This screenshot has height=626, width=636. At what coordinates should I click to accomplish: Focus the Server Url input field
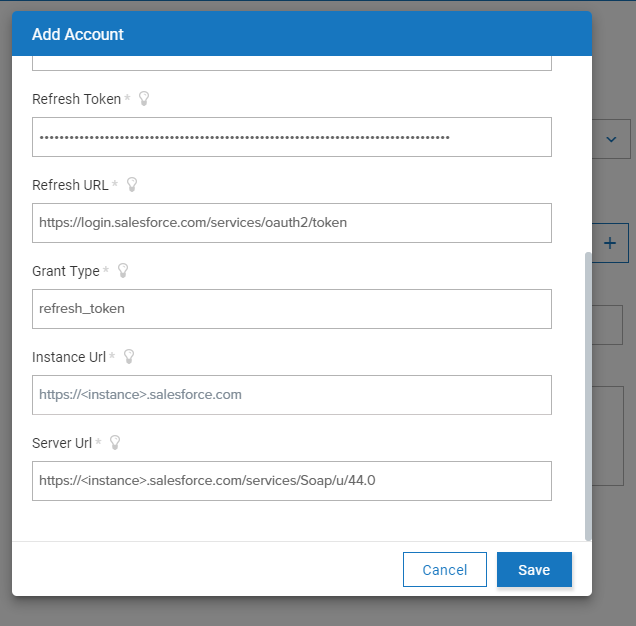tap(291, 481)
